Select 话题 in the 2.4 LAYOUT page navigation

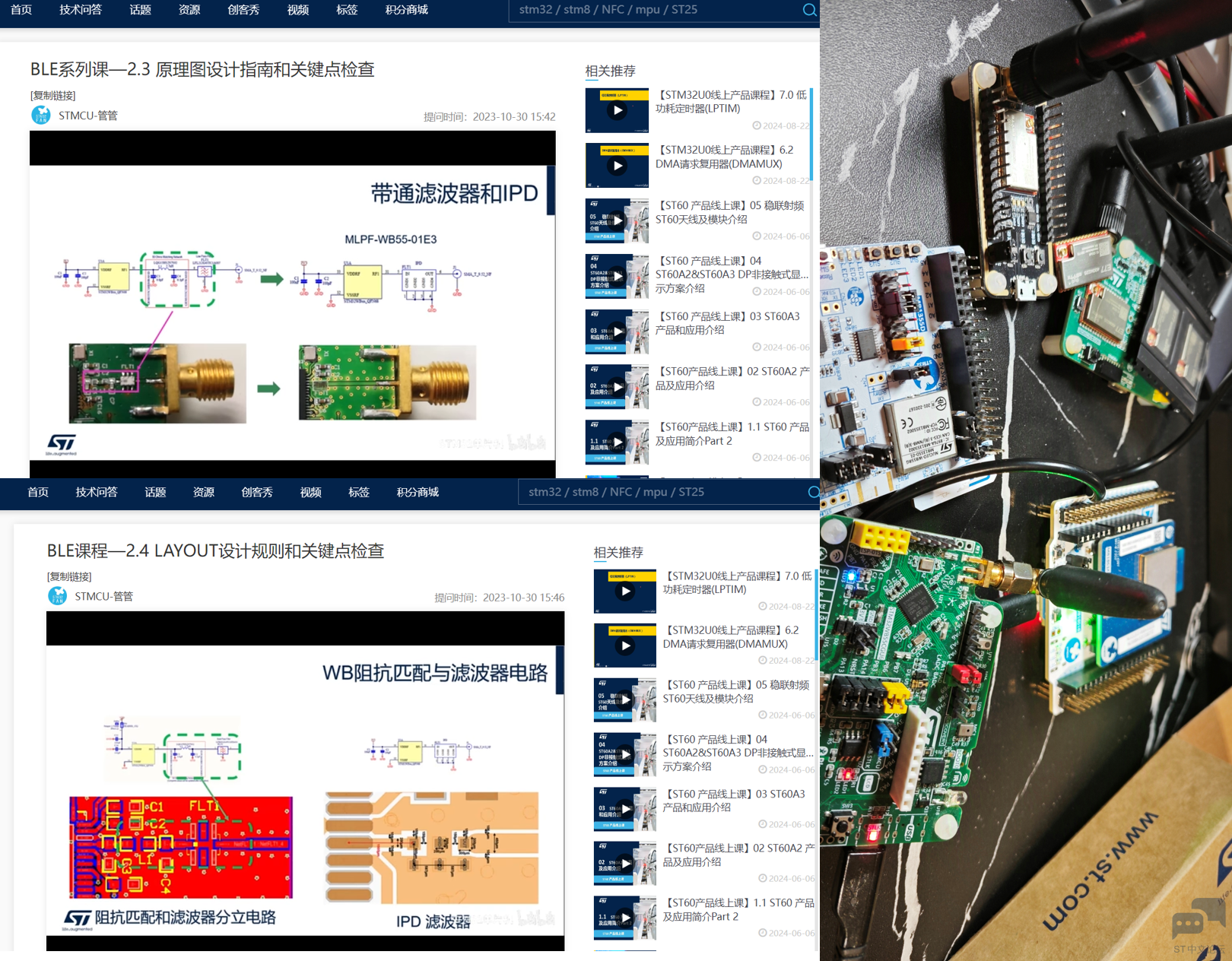pyautogui.click(x=155, y=492)
